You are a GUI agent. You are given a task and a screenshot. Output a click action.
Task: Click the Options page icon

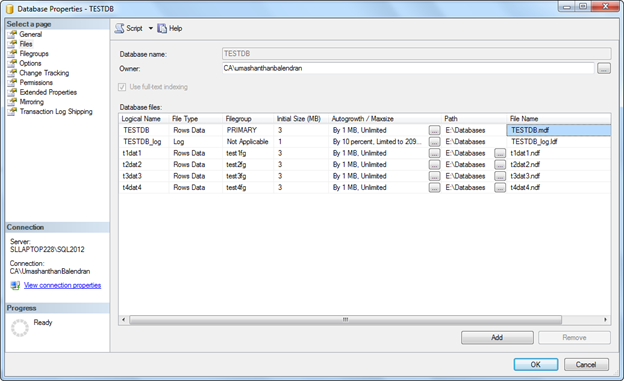coord(13,63)
